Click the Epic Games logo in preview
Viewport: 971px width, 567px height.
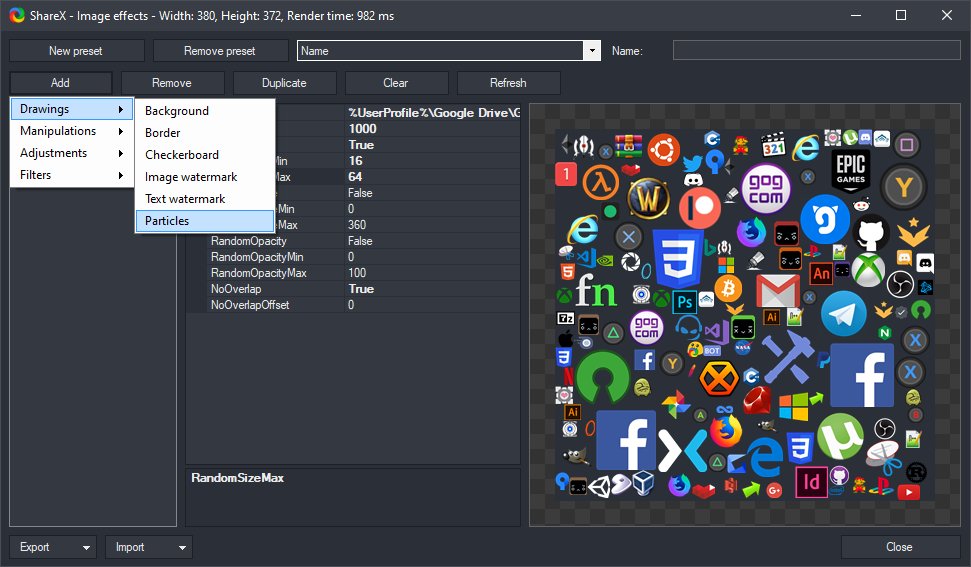coord(851,170)
